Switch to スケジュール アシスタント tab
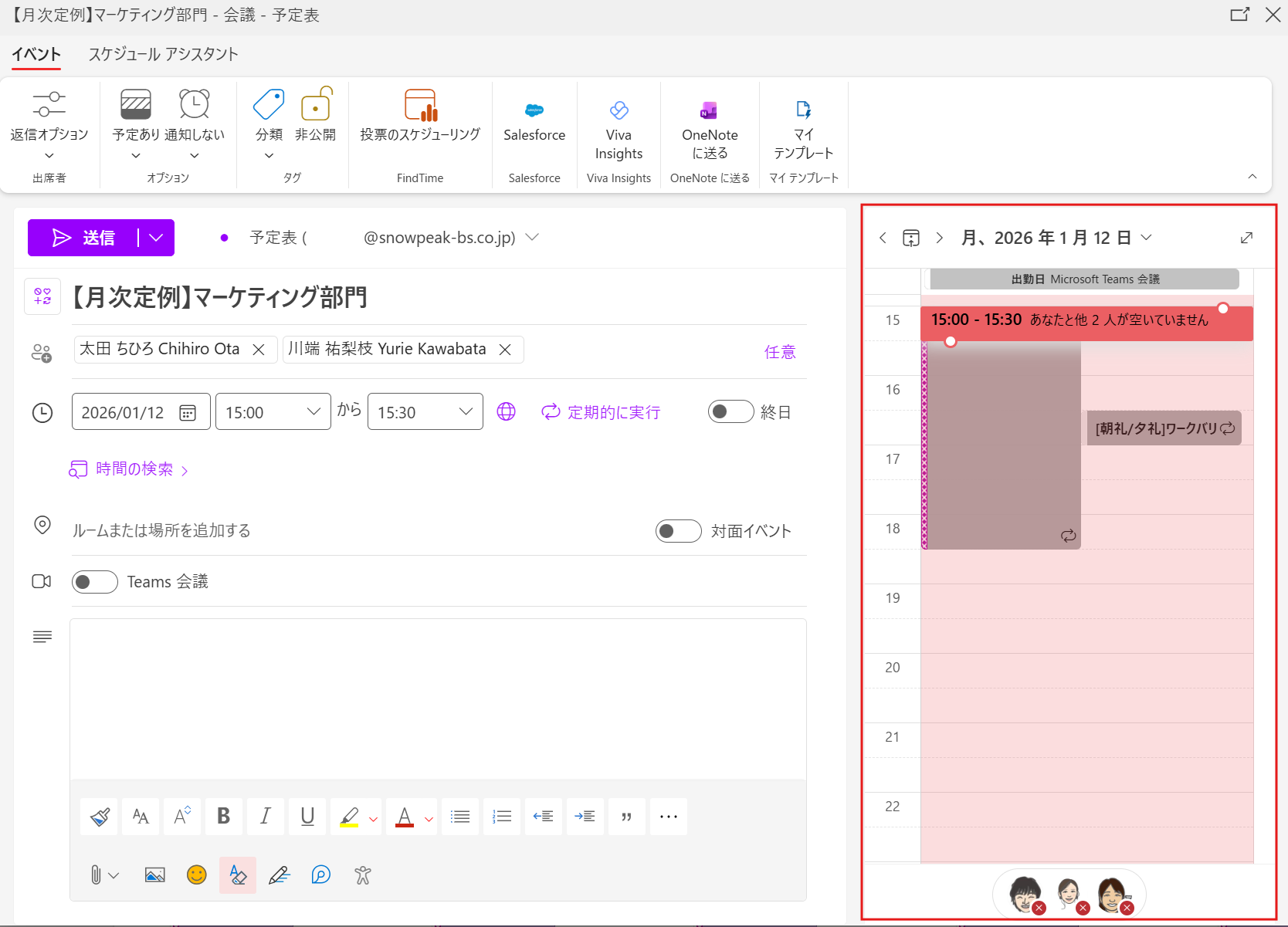The width and height of the screenshot is (1288, 927). [163, 54]
